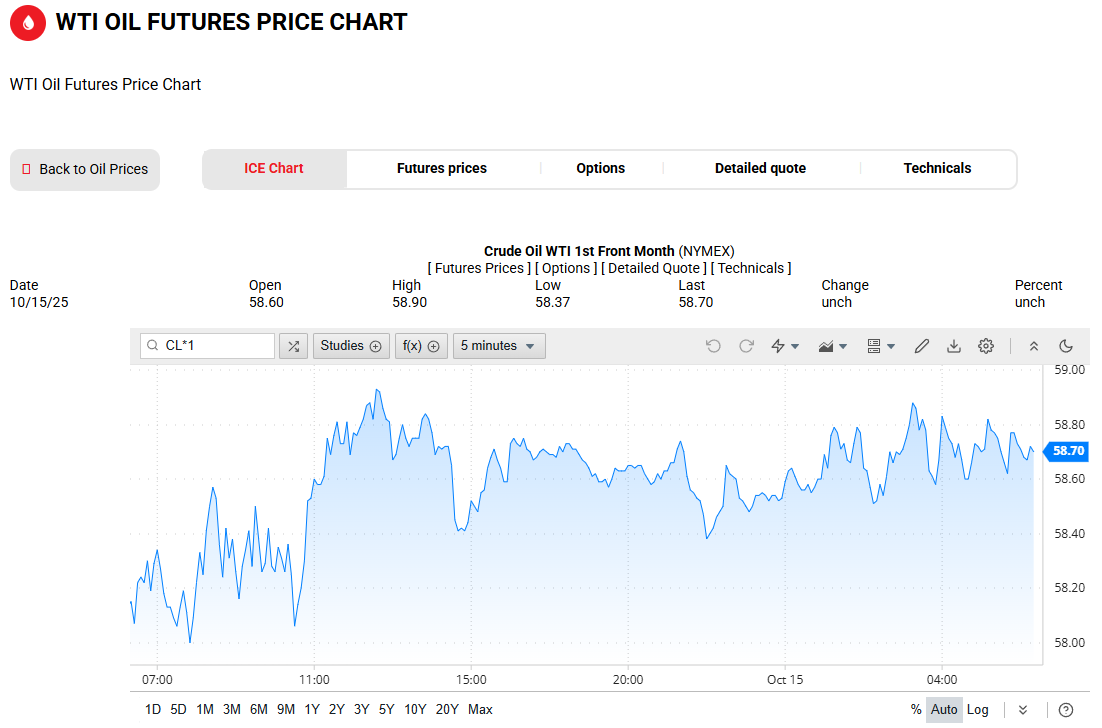
Task: Switch to the Futures prices tab
Action: (442, 169)
